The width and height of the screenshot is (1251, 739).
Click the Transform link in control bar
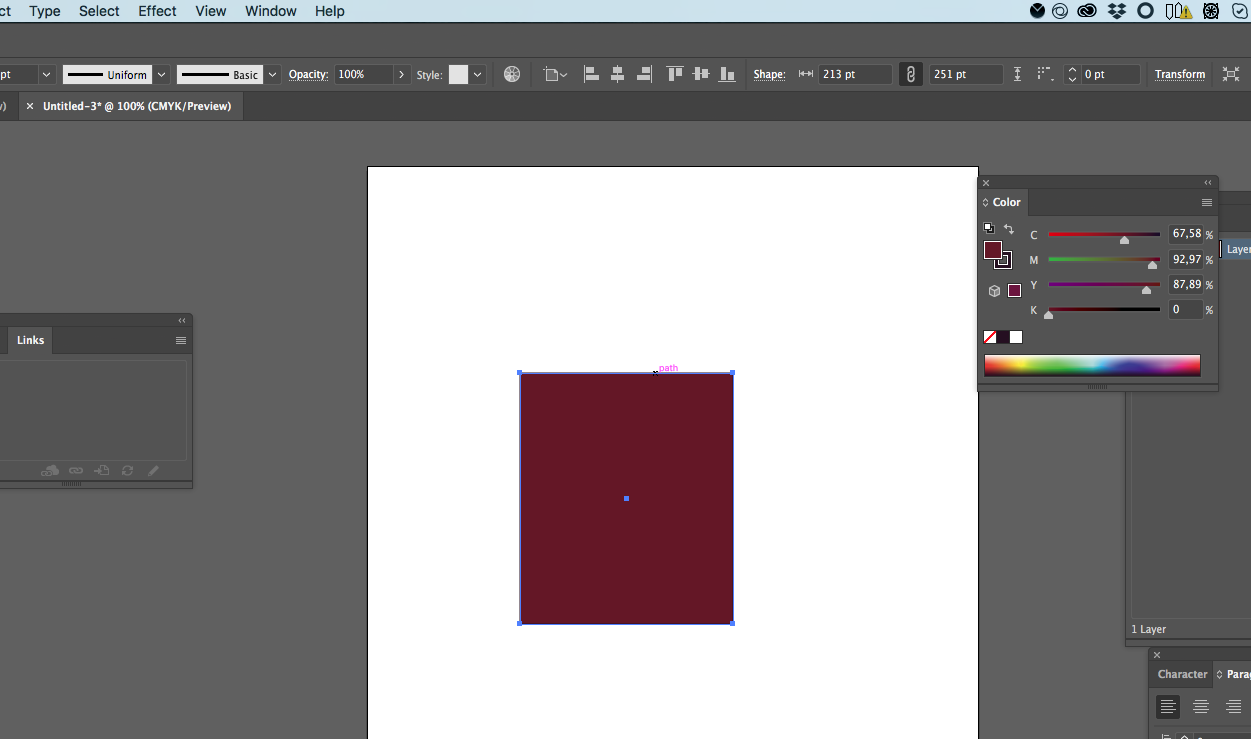click(x=1179, y=74)
